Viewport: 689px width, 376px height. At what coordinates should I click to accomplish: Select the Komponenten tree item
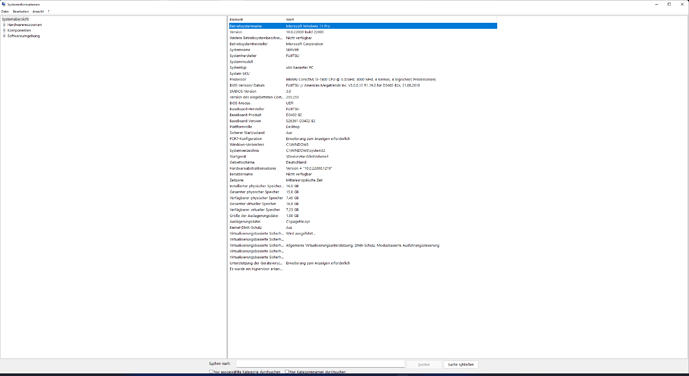click(x=19, y=31)
